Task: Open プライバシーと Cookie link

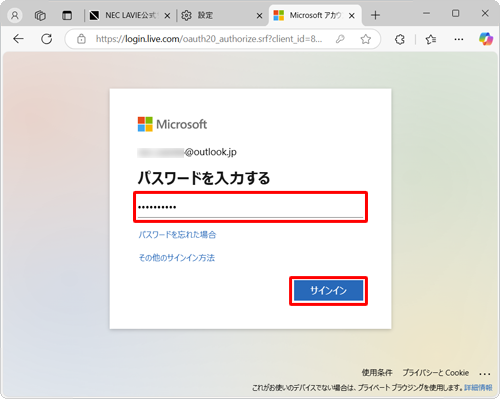Action: point(435,373)
